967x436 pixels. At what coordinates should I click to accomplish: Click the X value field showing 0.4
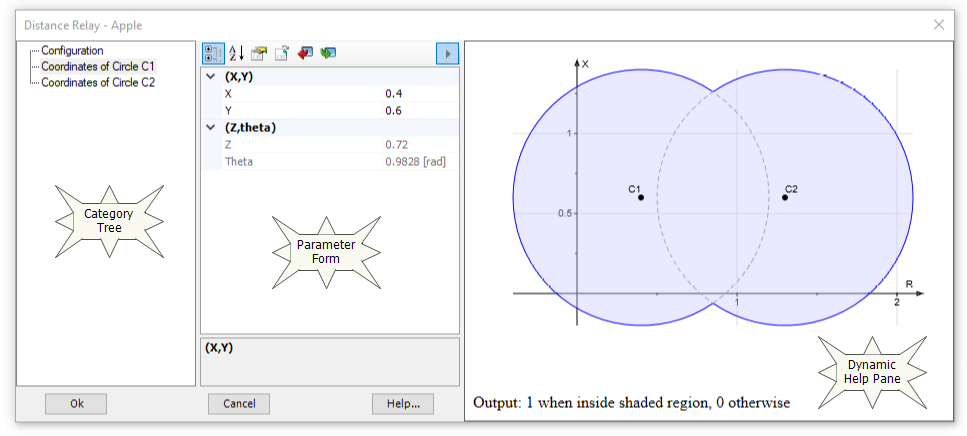(420, 94)
